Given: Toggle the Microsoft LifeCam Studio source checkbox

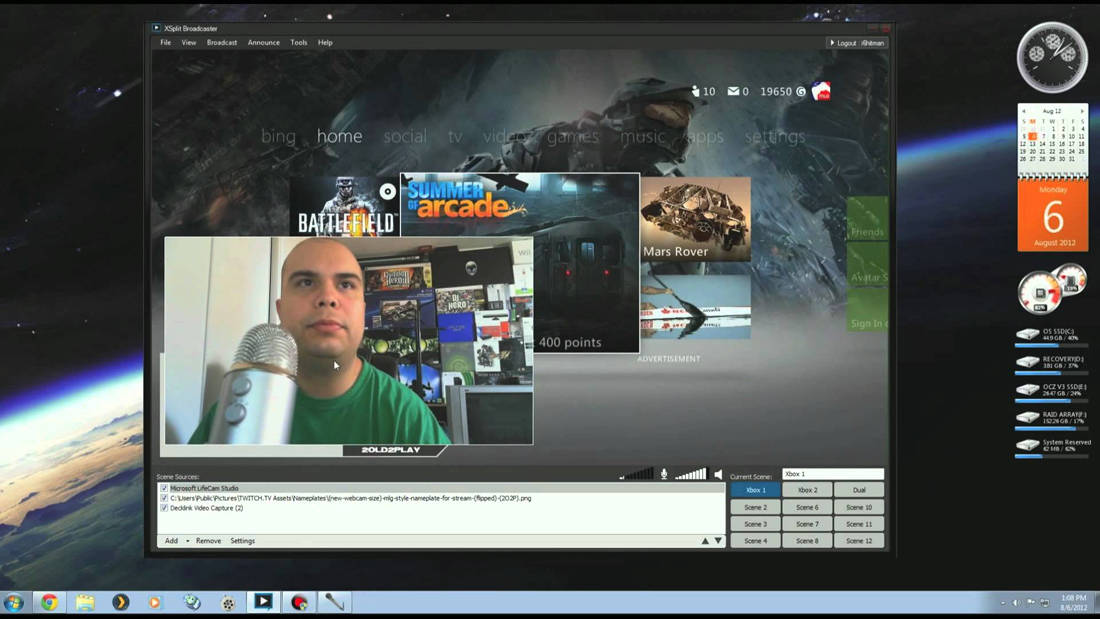Looking at the screenshot, I should click(164, 488).
